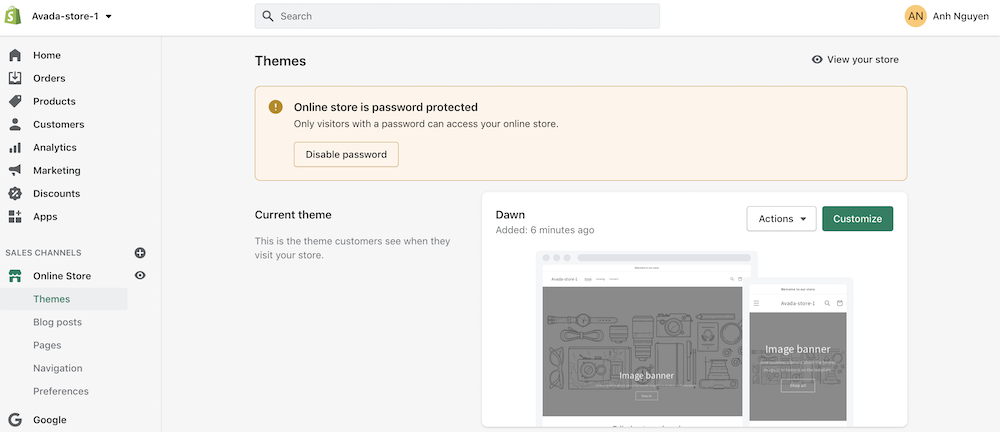Open Discounts via its percent badge icon
This screenshot has width=1000, height=432.
click(15, 193)
